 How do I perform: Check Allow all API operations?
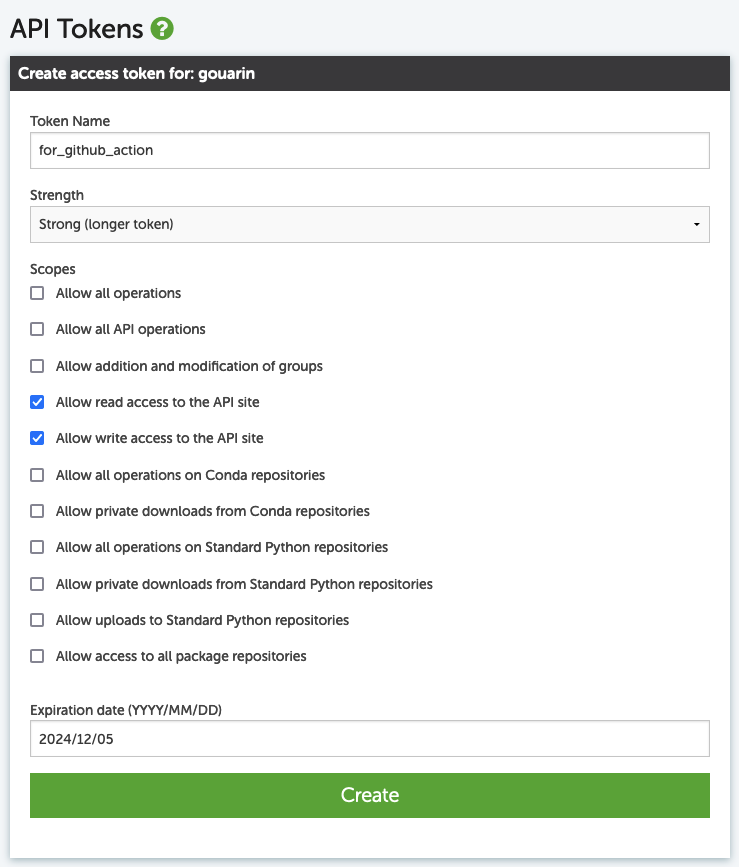point(37,330)
